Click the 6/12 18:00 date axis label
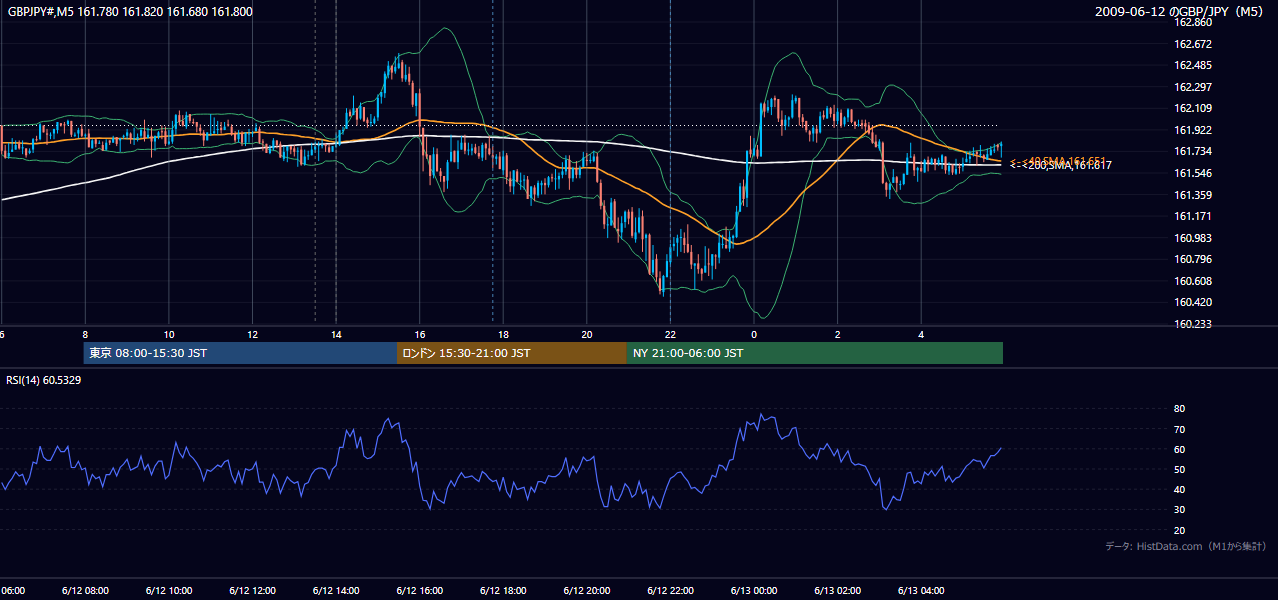The height and width of the screenshot is (600, 1278). 503,591
